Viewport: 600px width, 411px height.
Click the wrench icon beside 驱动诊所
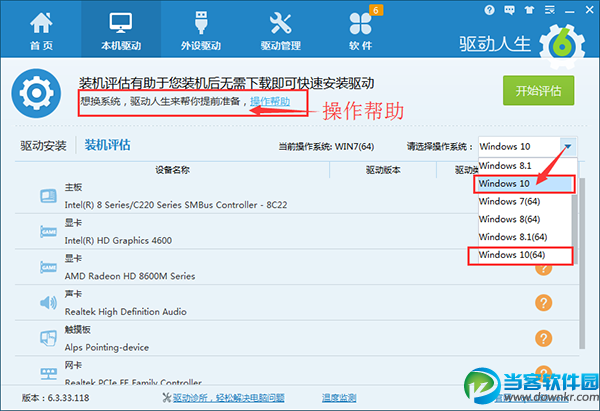166,398
